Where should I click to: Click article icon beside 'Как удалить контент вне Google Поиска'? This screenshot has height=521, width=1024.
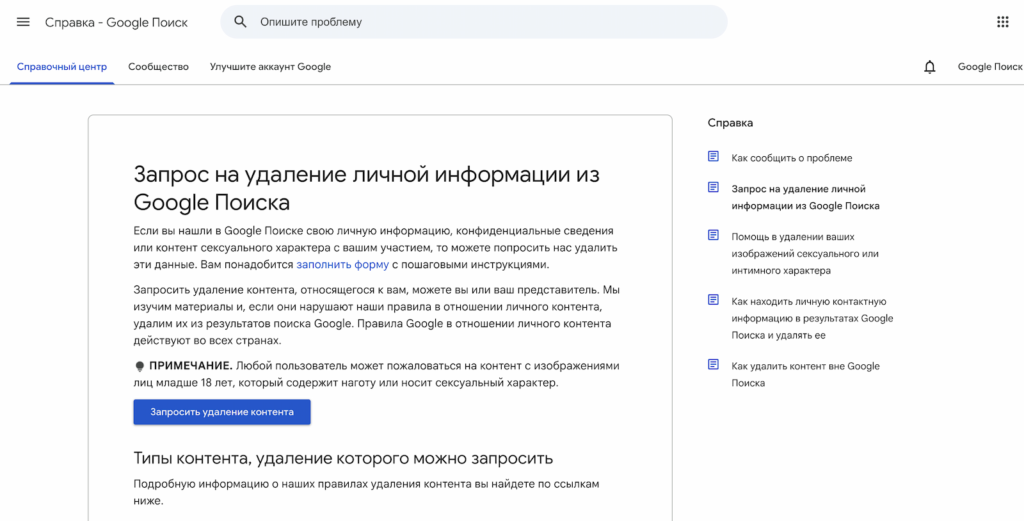tap(713, 364)
